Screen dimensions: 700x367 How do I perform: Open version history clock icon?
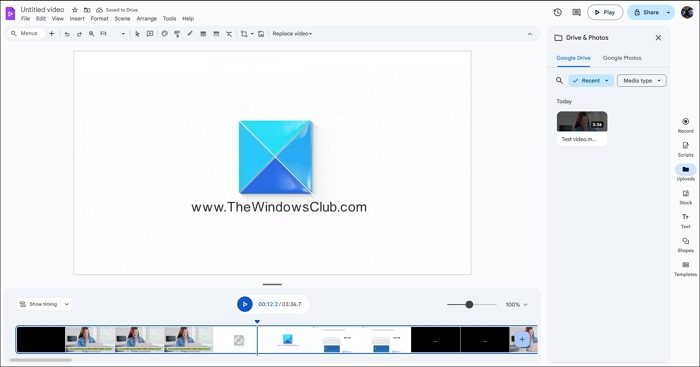tap(558, 13)
